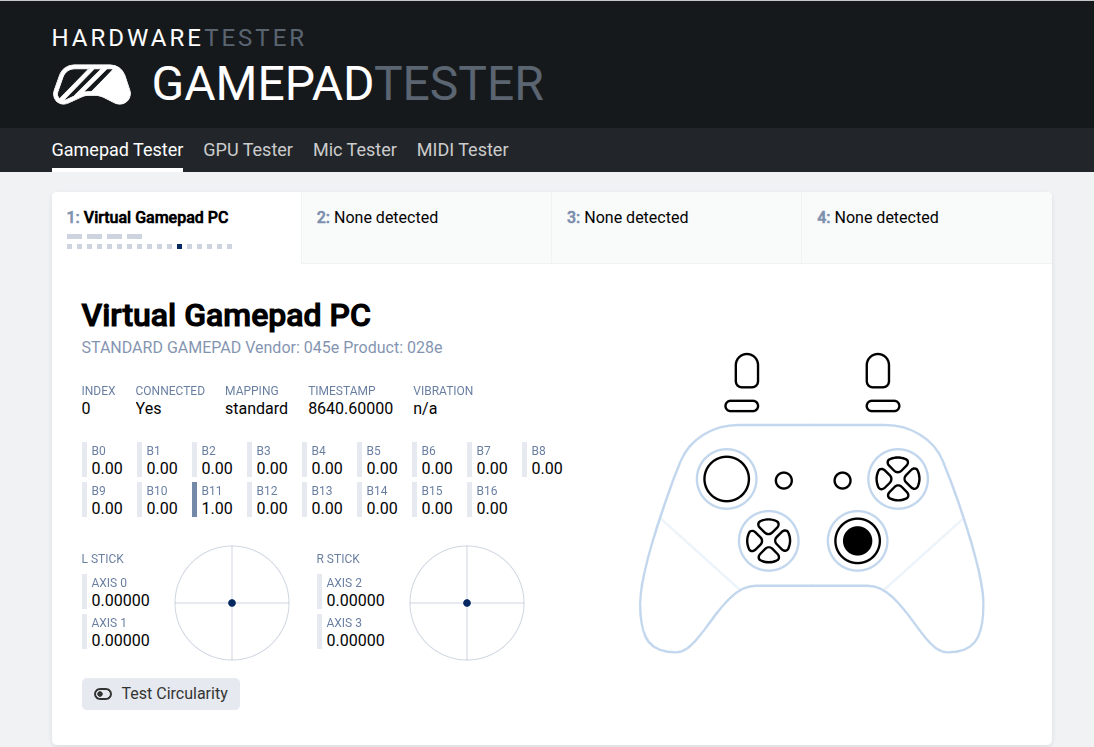Click the right analog stick circle display
Image resolution: width=1094 pixels, height=747 pixels.
click(467, 603)
